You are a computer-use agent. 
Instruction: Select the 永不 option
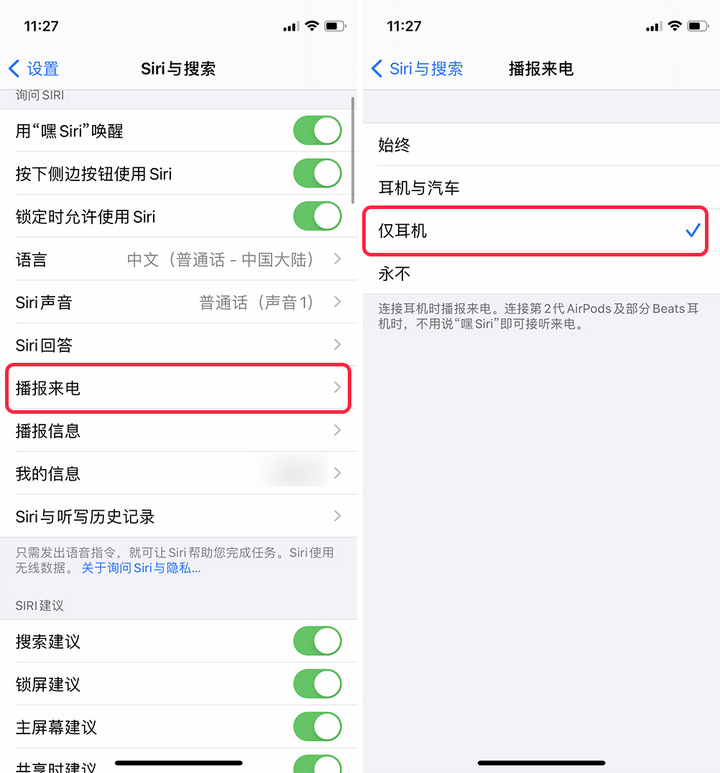coord(541,273)
